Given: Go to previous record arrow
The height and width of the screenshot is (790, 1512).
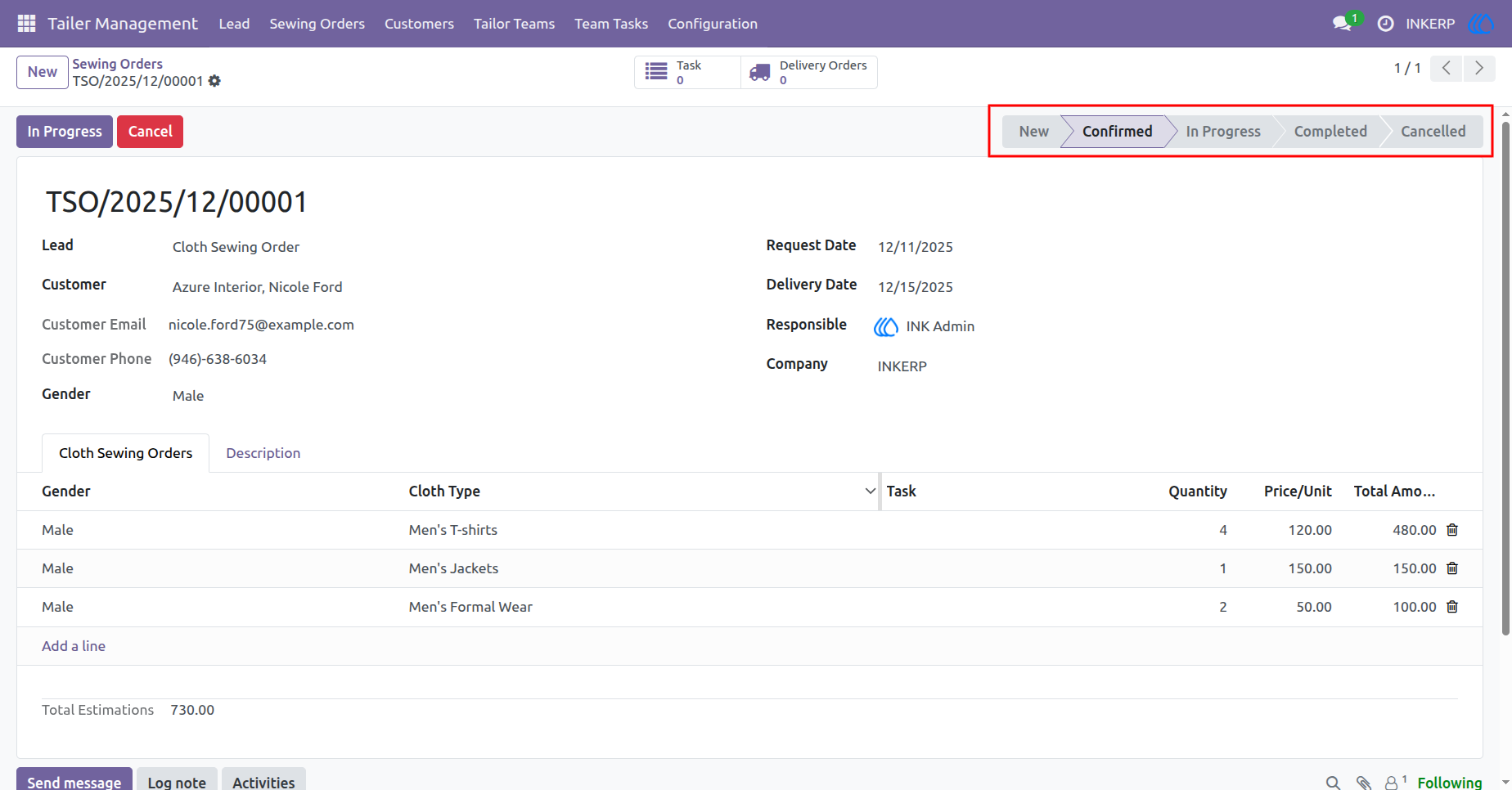Looking at the screenshot, I should [x=1447, y=68].
